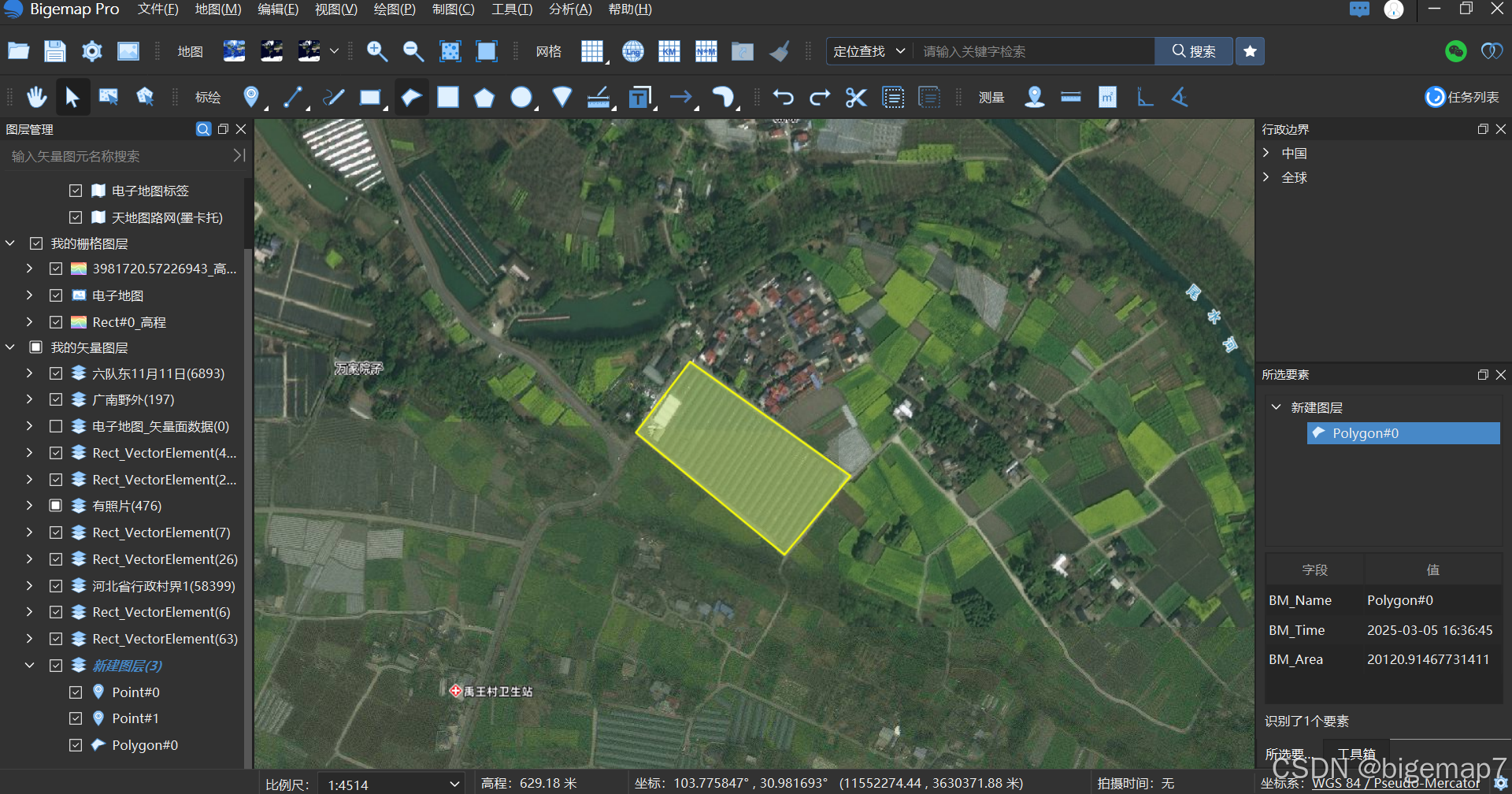Select the arrow pointer tool
1512x794 pixels.
(72, 98)
